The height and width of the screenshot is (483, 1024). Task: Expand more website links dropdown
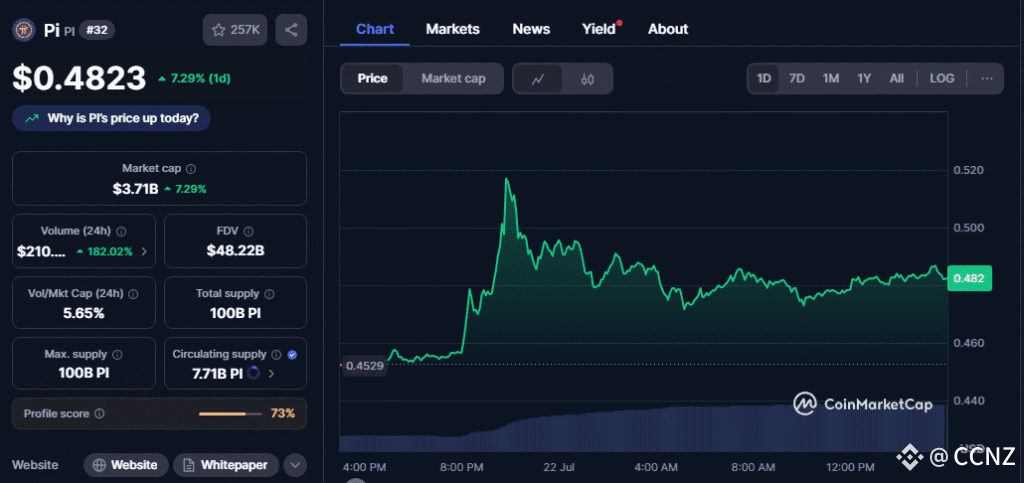tap(295, 465)
